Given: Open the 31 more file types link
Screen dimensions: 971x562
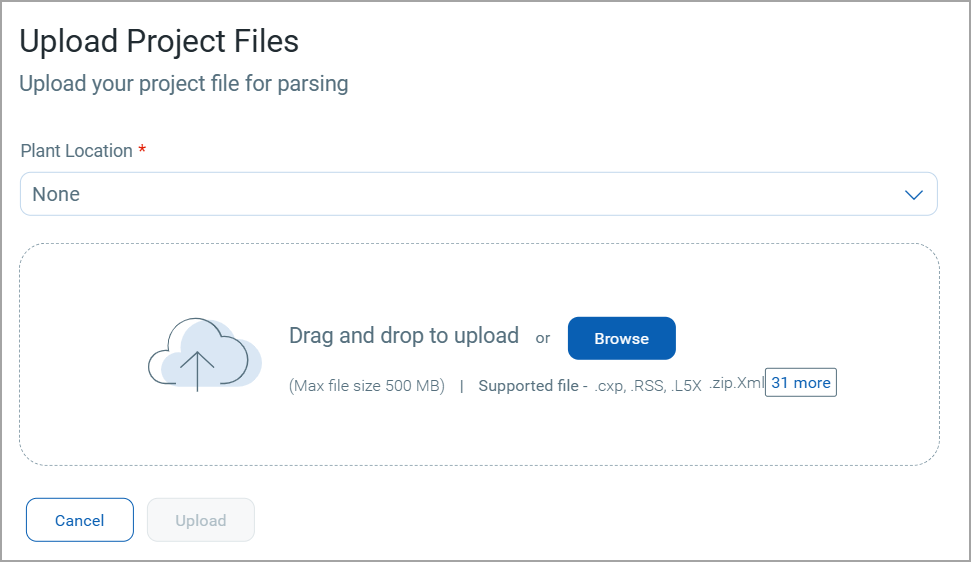Looking at the screenshot, I should 801,383.
